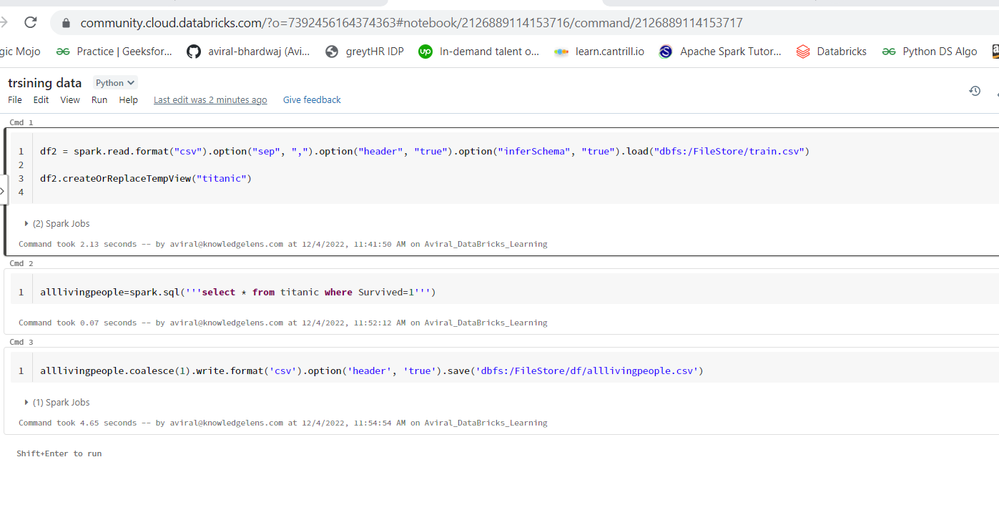Open the Python DS Algo bookmark
Image resolution: width=999 pixels, height=520 pixels.
(x=929, y=51)
